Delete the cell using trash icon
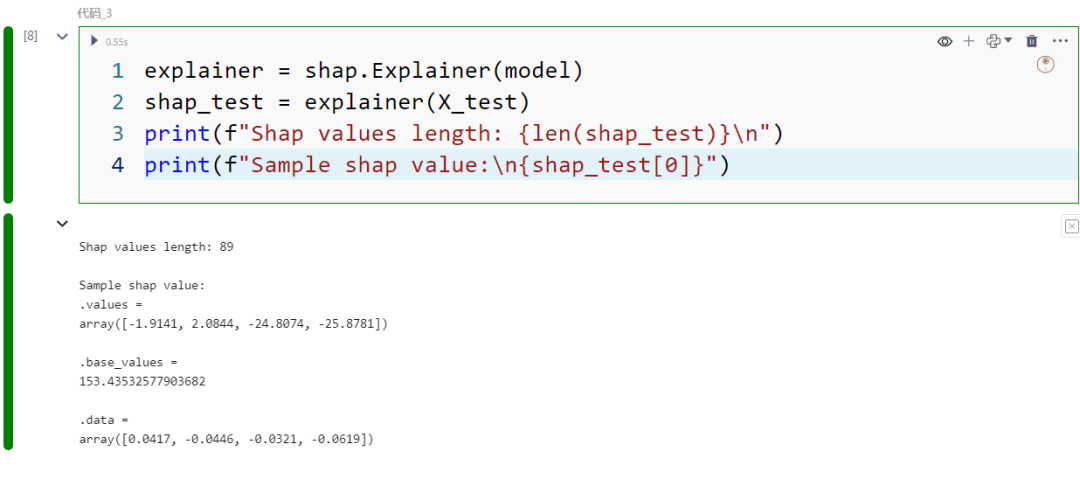 click(1032, 41)
